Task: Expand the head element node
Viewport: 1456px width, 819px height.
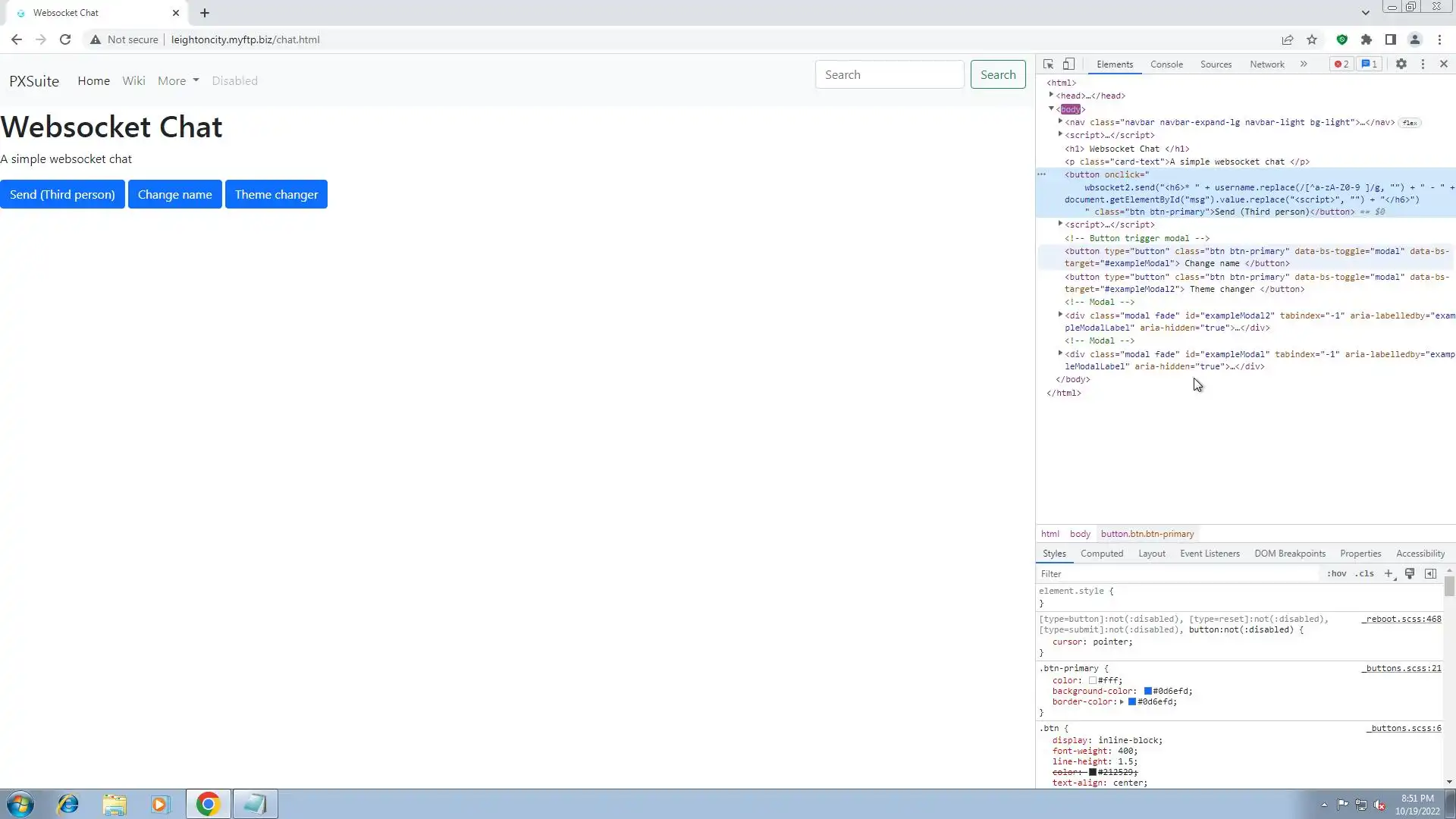Action: [x=1051, y=96]
